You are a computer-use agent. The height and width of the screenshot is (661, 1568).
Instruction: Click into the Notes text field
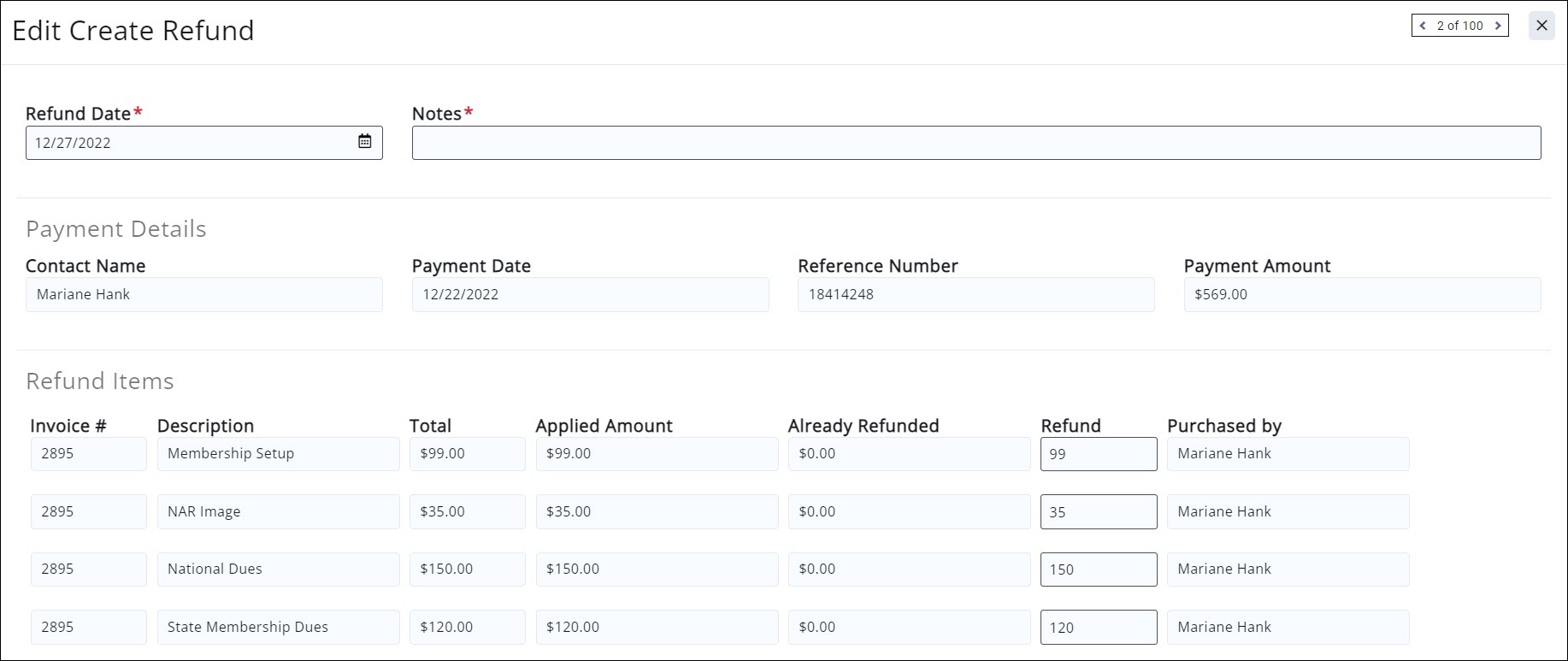click(976, 143)
